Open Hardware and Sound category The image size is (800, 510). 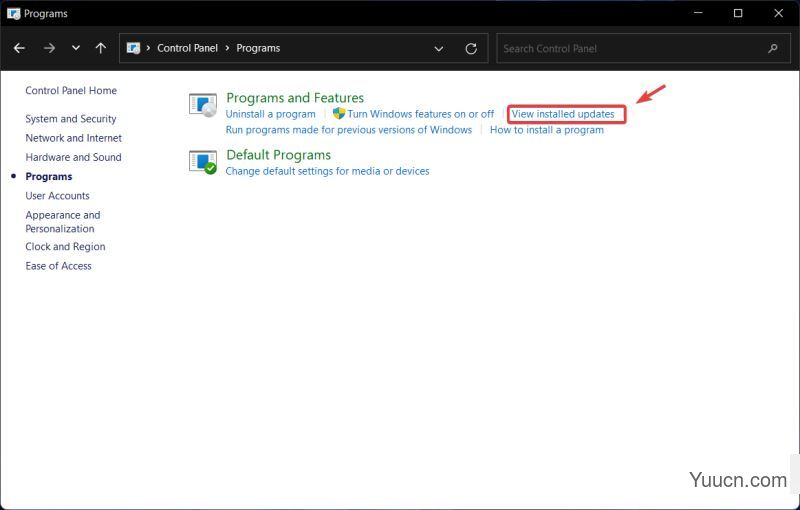(x=73, y=157)
